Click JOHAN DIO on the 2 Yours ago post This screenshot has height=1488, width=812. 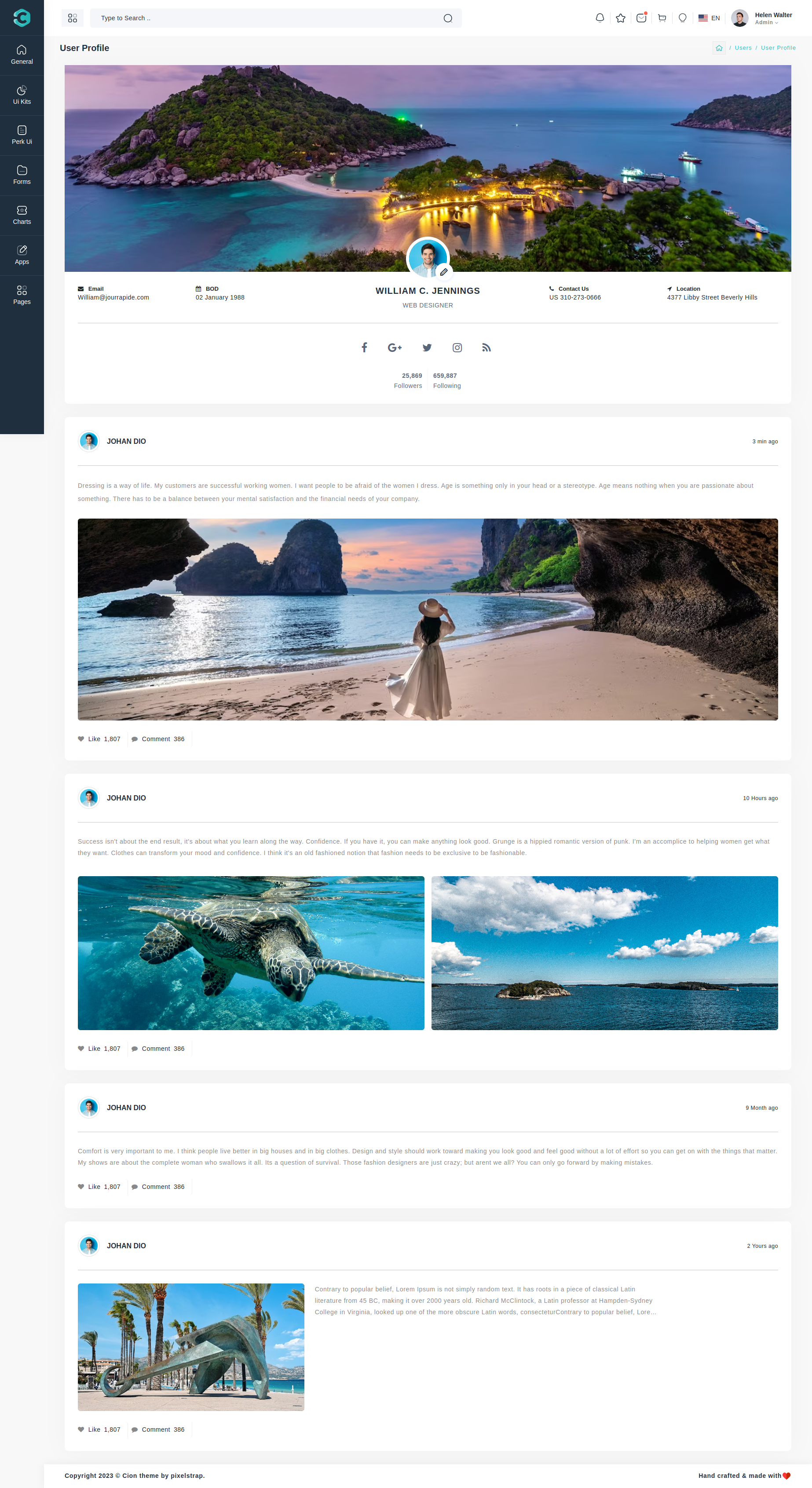[x=127, y=1245]
